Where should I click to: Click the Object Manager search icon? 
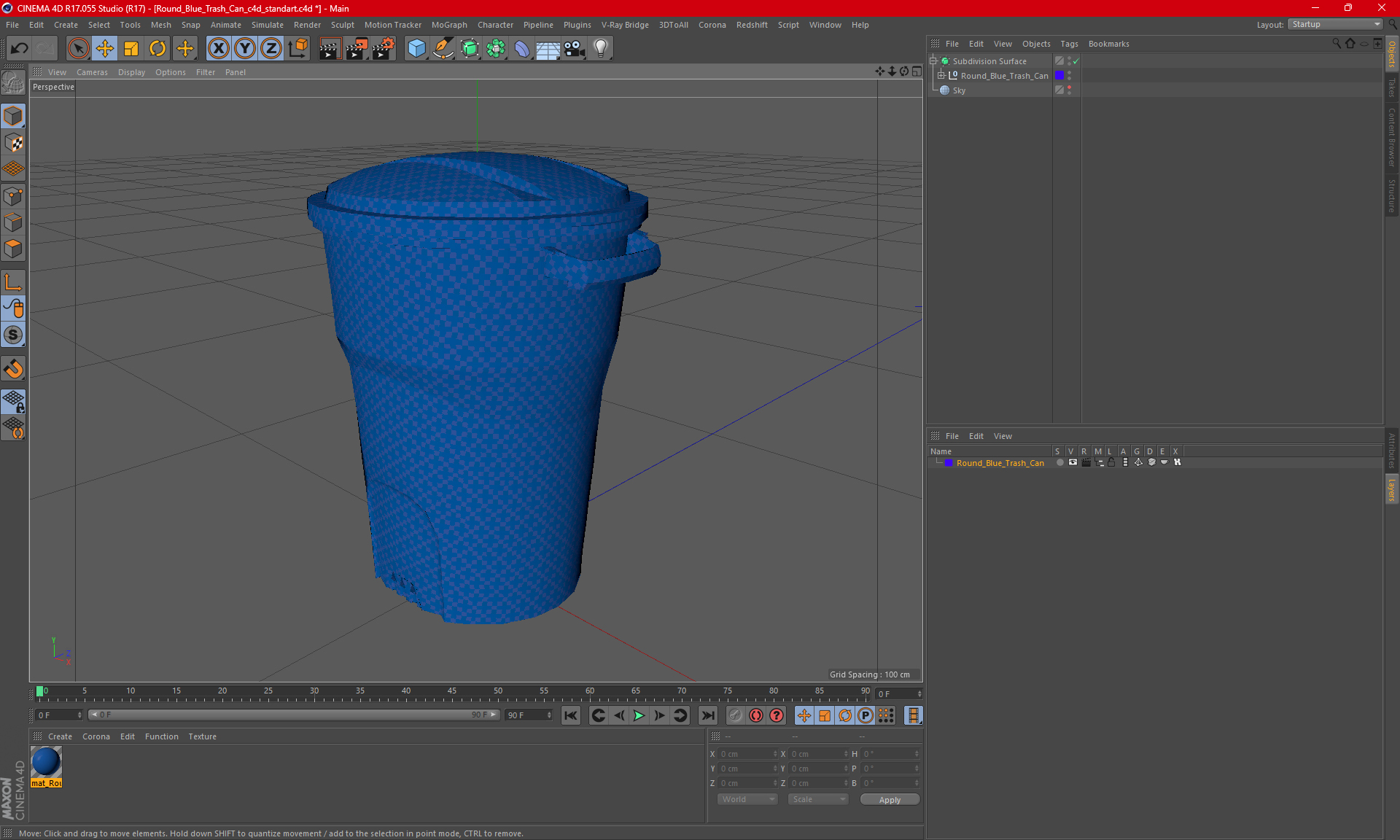[x=1336, y=44]
